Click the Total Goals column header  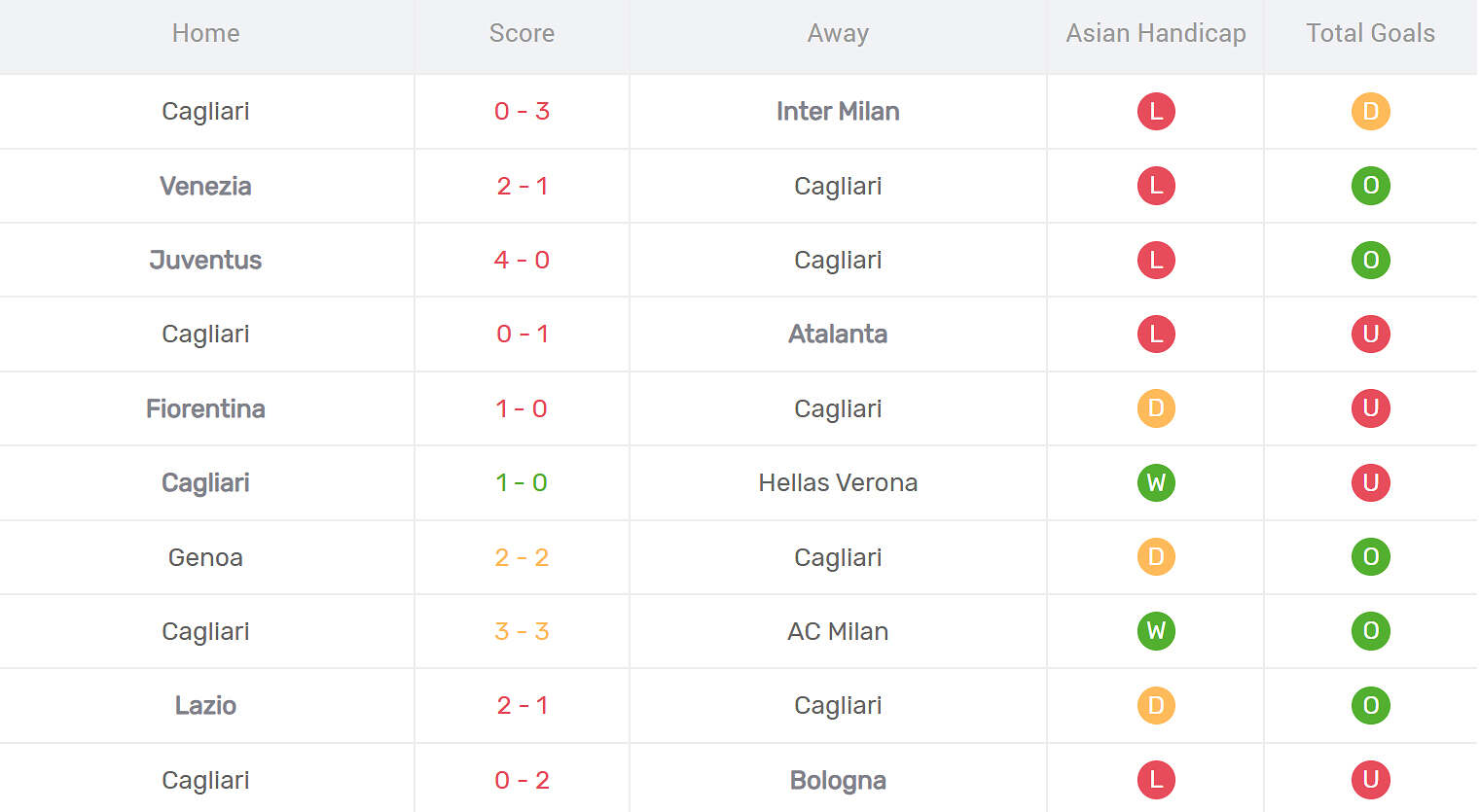1370,33
